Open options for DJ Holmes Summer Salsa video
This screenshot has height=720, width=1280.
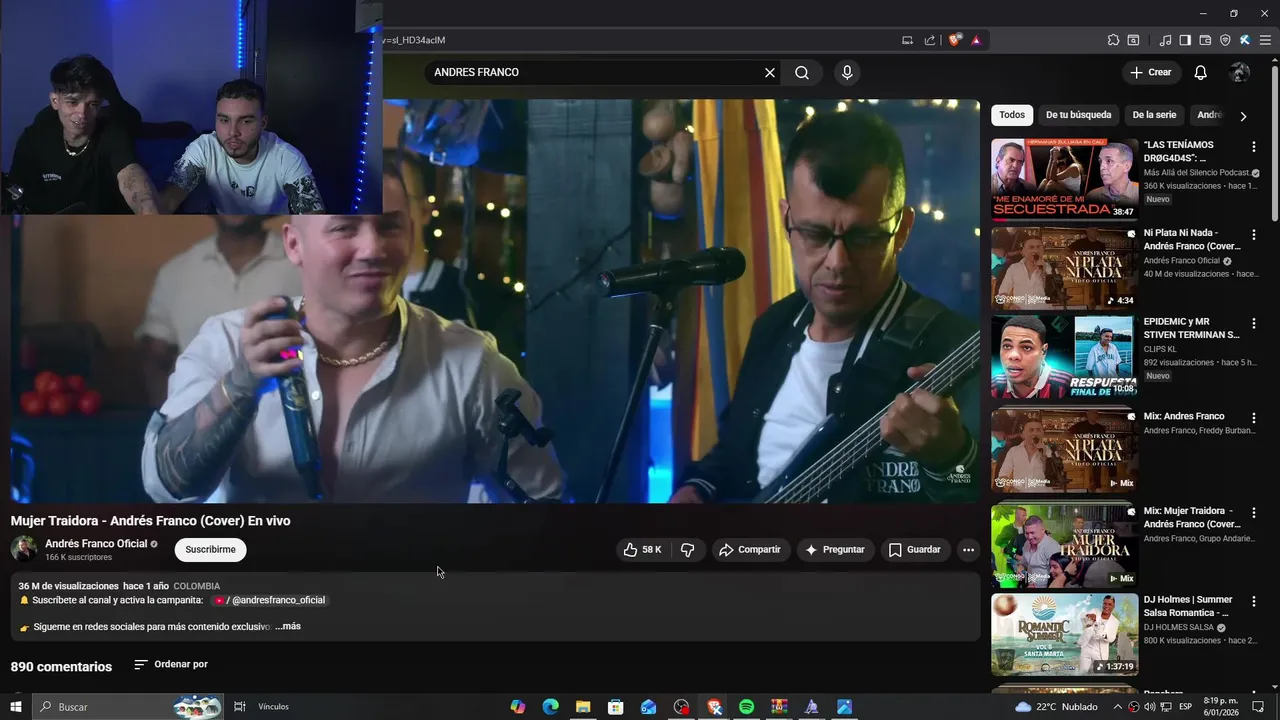coord(1253,602)
